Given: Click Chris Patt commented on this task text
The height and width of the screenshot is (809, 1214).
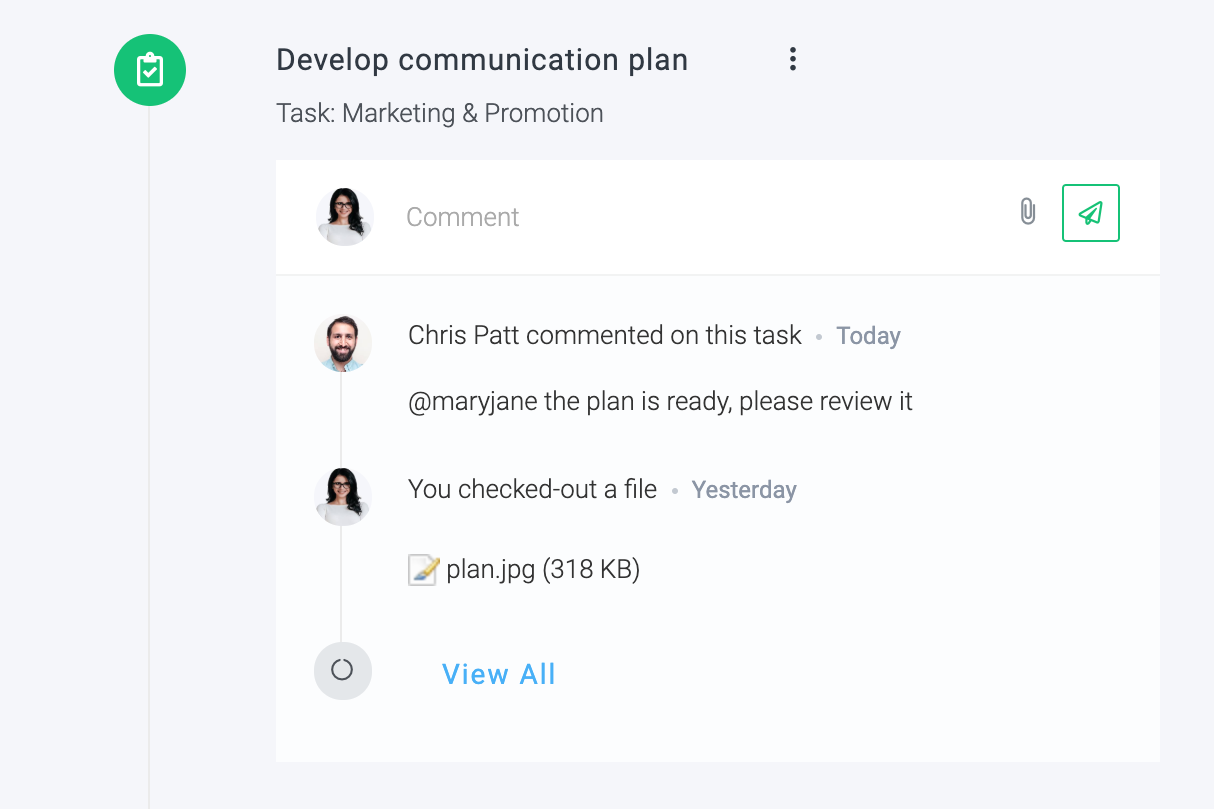Looking at the screenshot, I should coord(605,335).
